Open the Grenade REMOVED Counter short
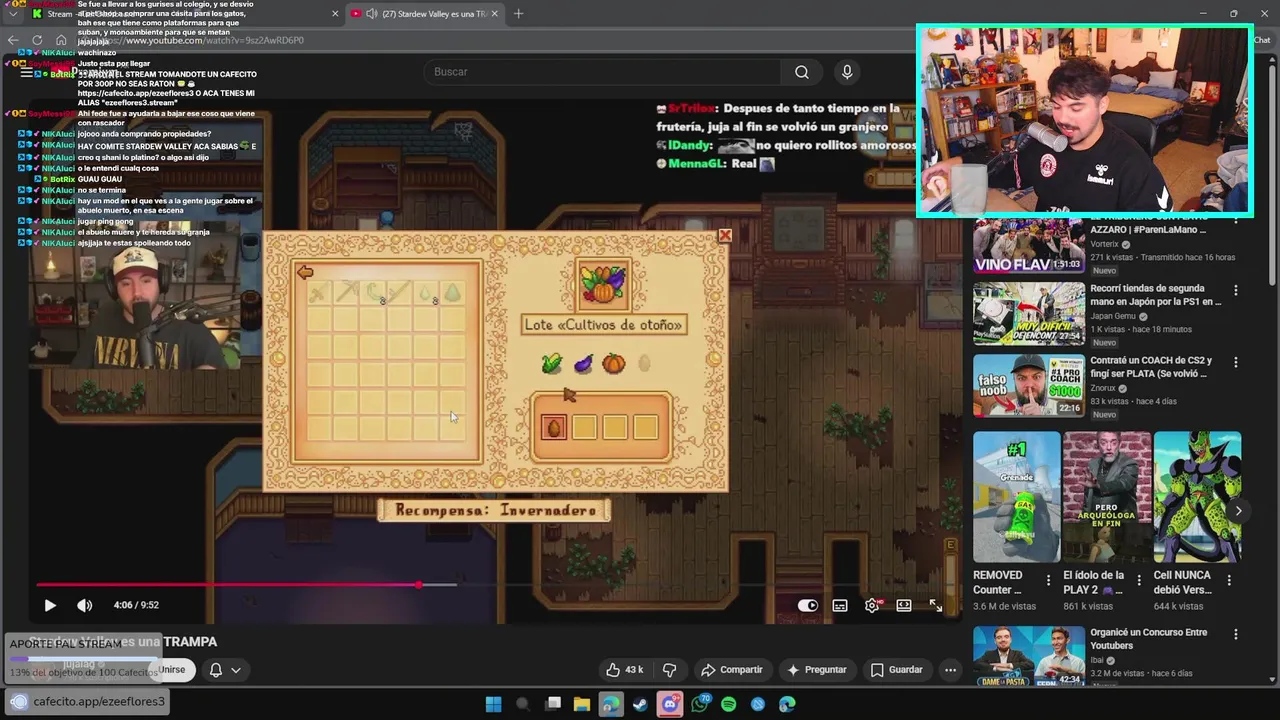Viewport: 1280px width, 720px height. 1017,497
